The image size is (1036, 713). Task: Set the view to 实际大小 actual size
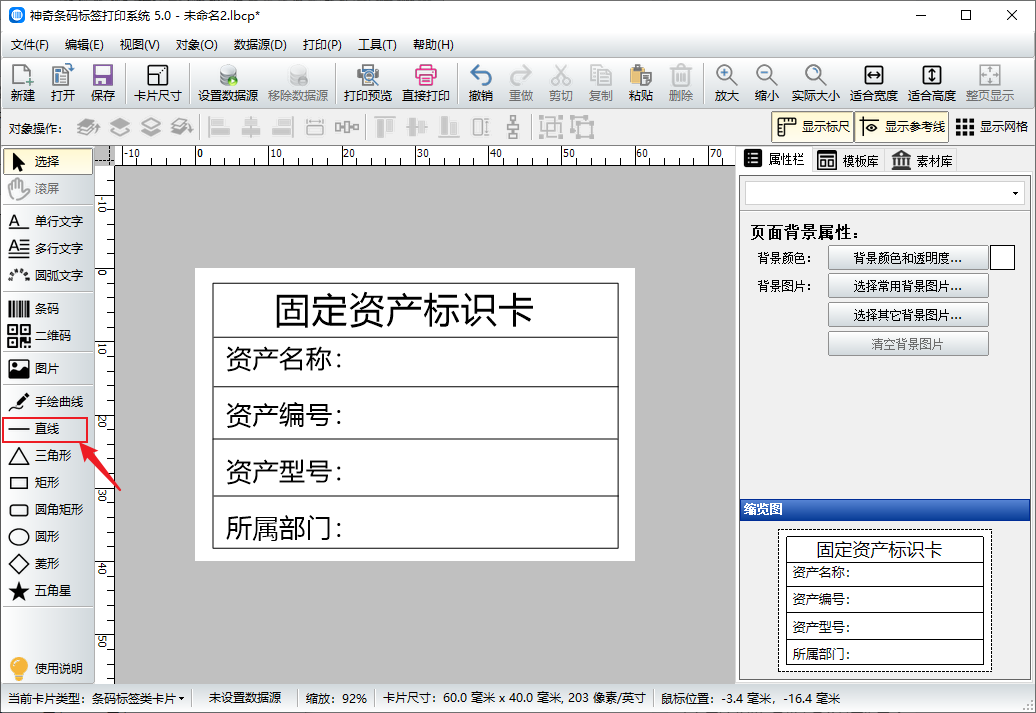point(815,83)
